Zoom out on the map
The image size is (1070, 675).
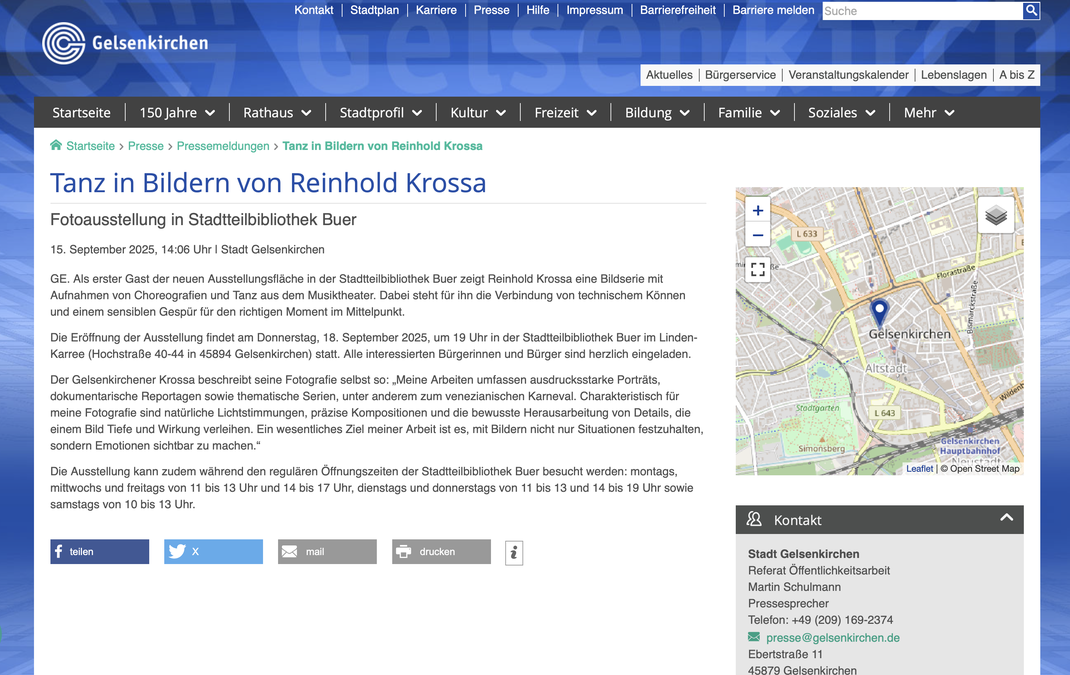(x=757, y=235)
